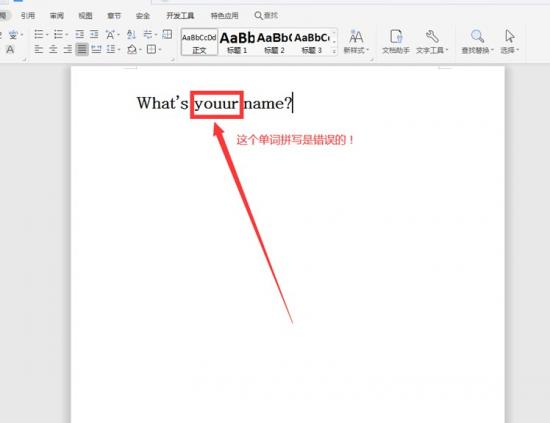Open the 文档助手 document assistant
The width and height of the screenshot is (550, 423).
[396, 41]
